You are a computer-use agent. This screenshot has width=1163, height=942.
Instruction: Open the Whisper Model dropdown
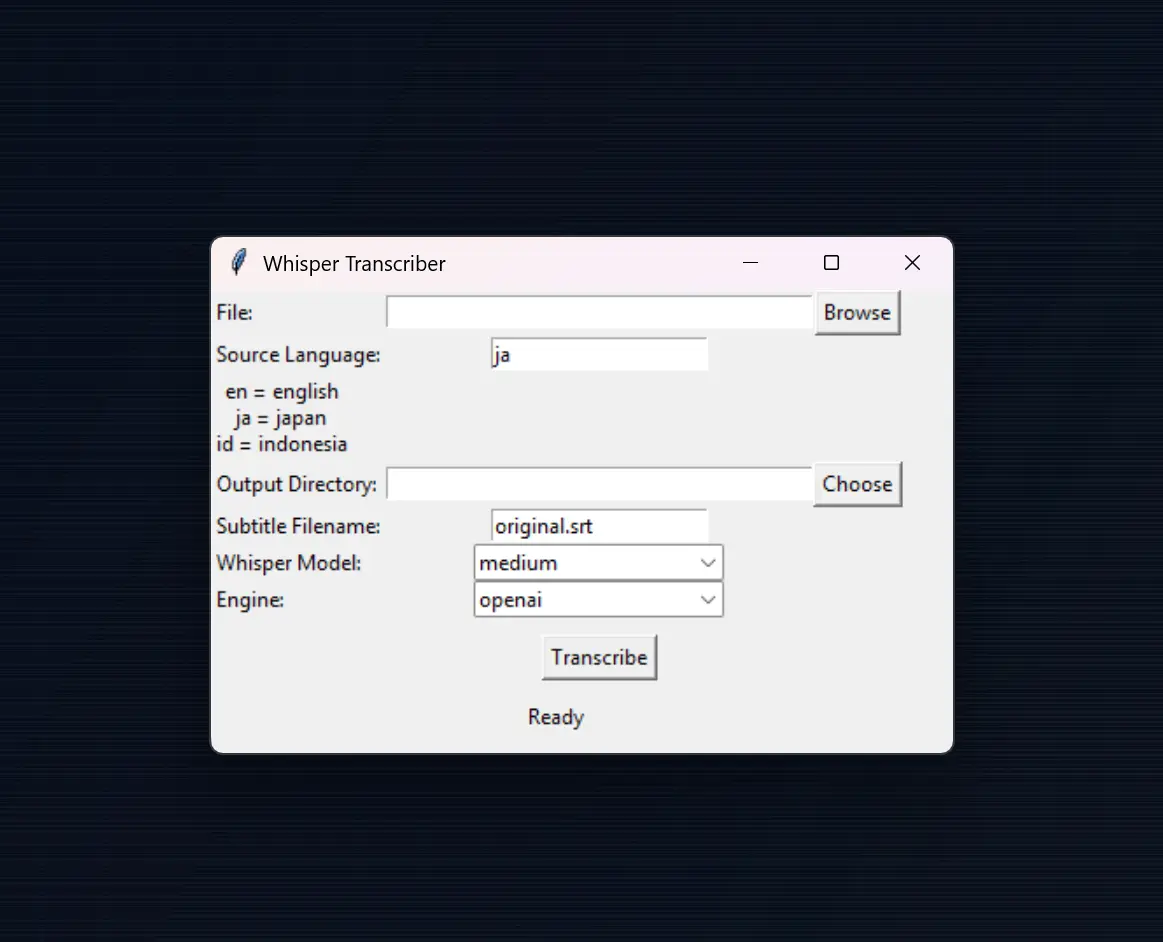coord(598,562)
